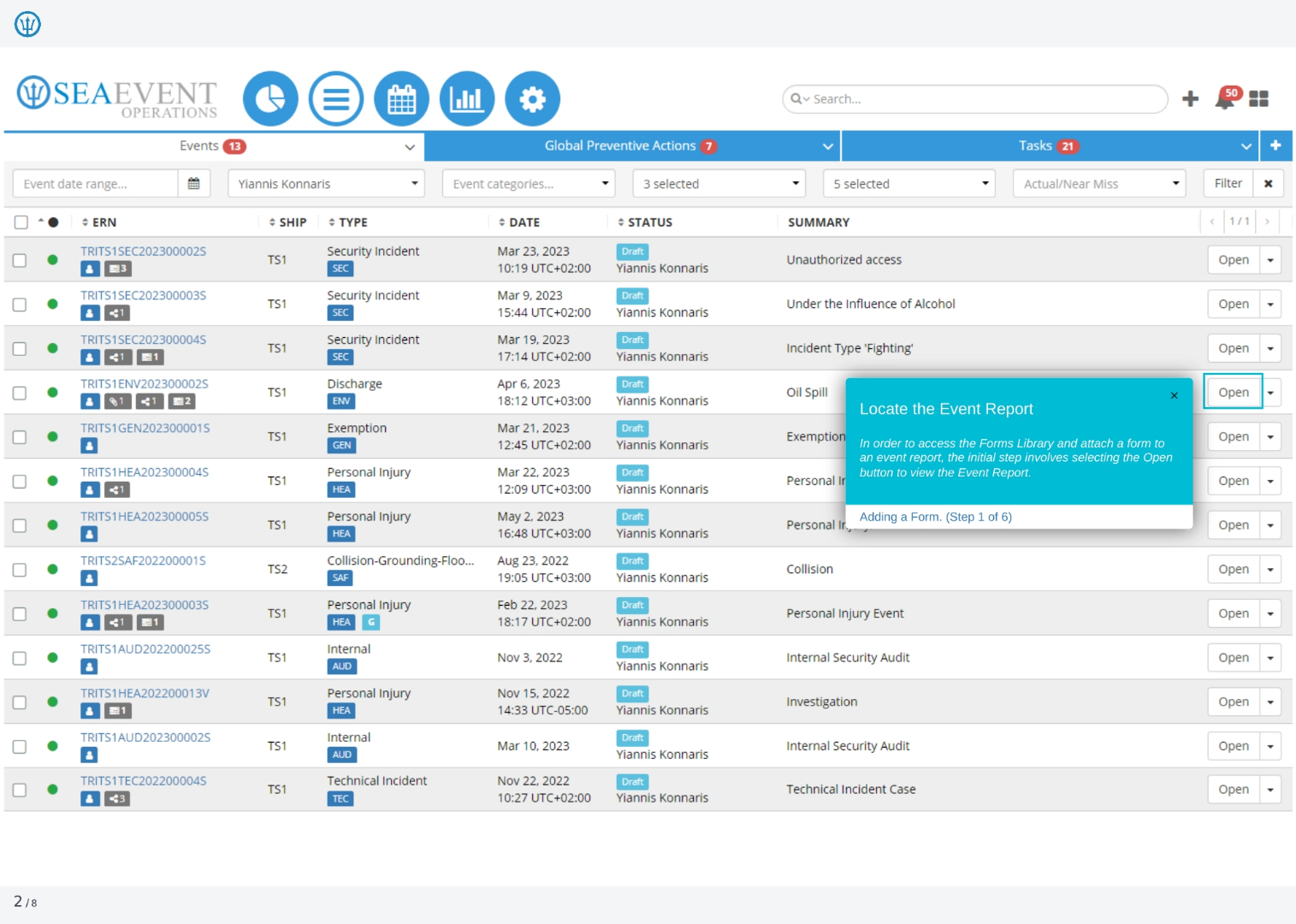The image size is (1296, 924).
Task: Switch to Global Preventive Actions tab
Action: click(x=630, y=146)
